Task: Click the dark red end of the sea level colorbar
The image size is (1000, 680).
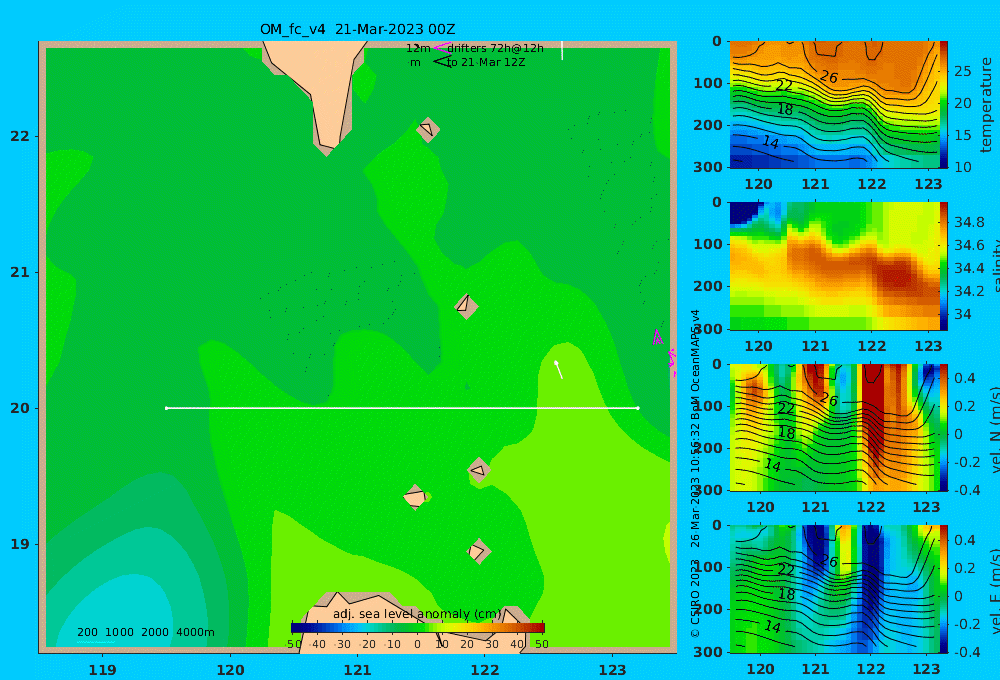Action: (540, 628)
